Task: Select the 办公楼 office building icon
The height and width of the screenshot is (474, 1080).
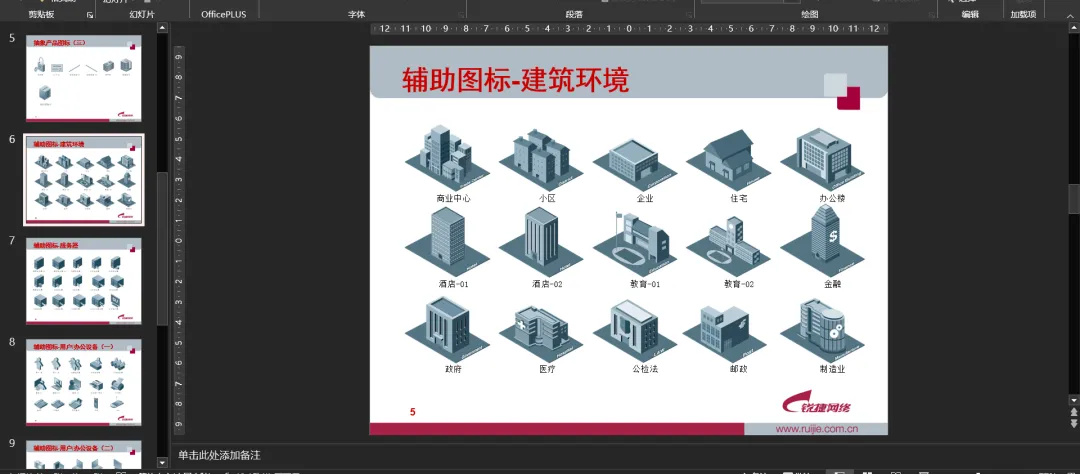Action: 823,159
